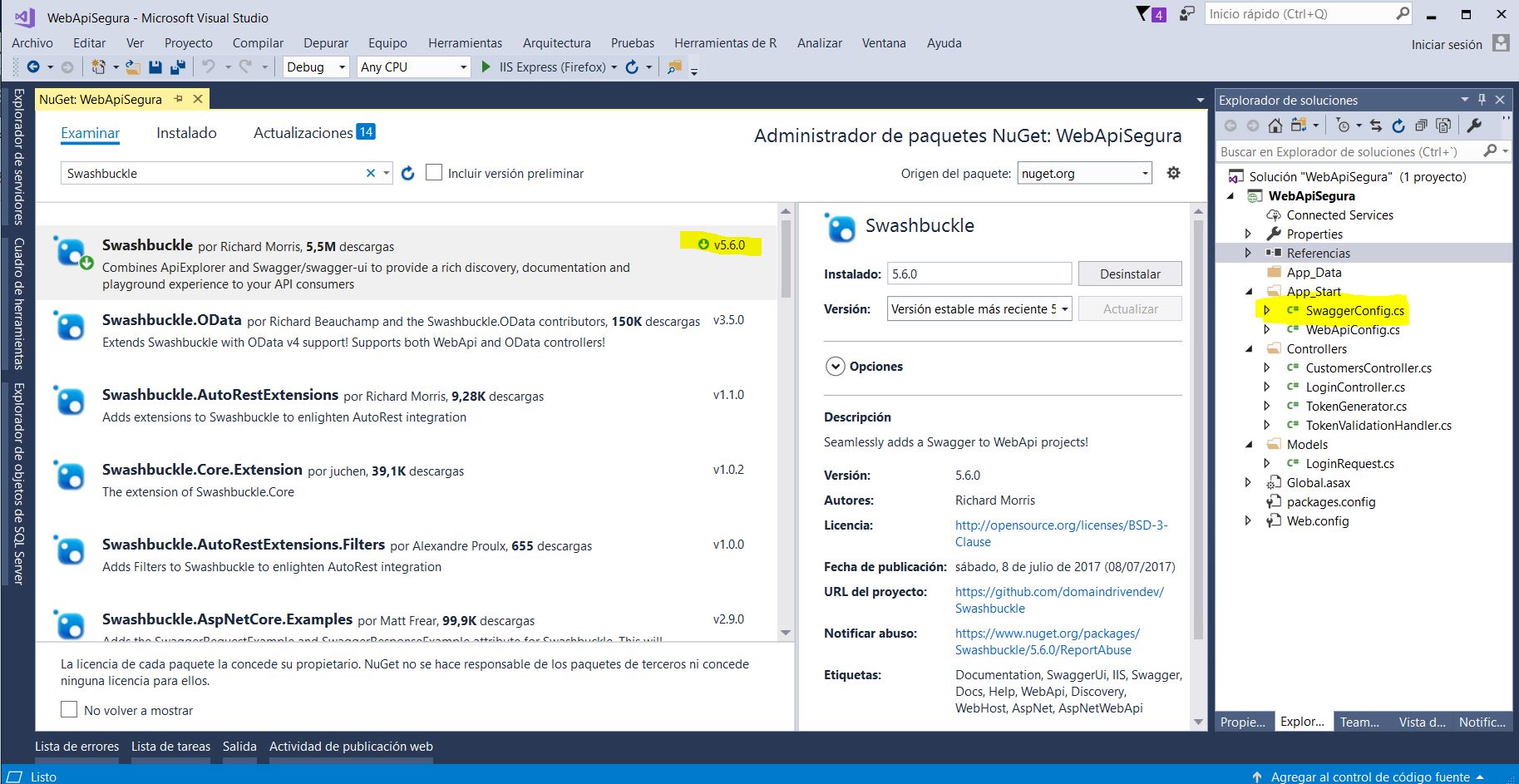Click the magnifier icon in Solution Explorer search
The height and width of the screenshot is (784, 1519).
tap(1490, 151)
